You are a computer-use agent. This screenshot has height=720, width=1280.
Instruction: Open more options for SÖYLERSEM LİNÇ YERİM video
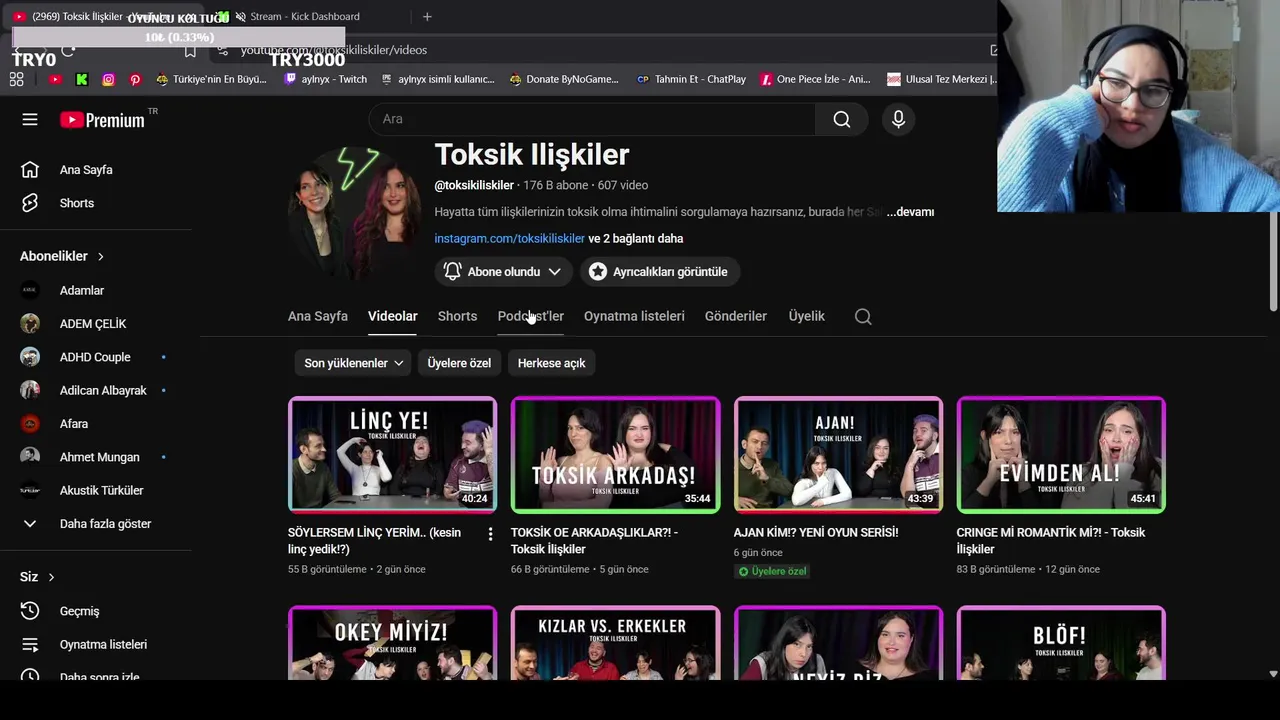[490, 534]
